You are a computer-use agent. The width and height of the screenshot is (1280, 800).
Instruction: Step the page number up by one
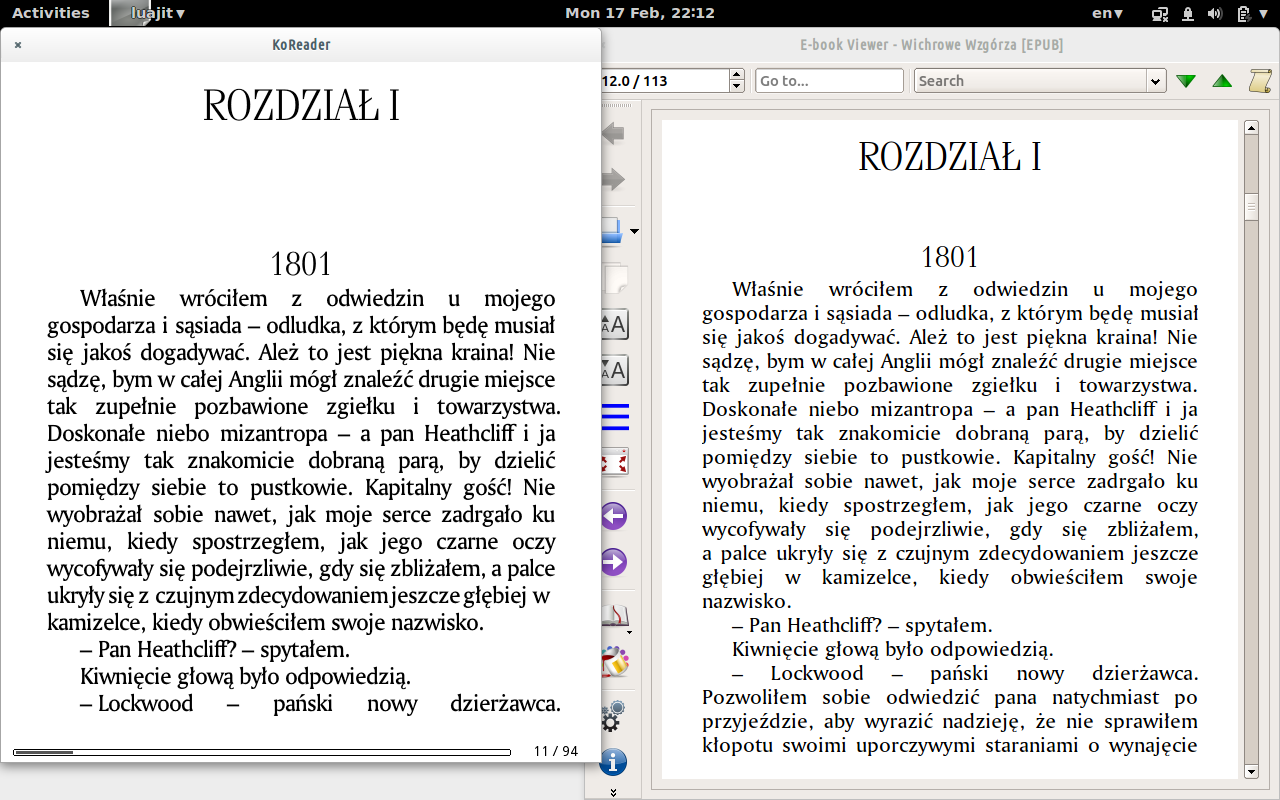(738, 75)
